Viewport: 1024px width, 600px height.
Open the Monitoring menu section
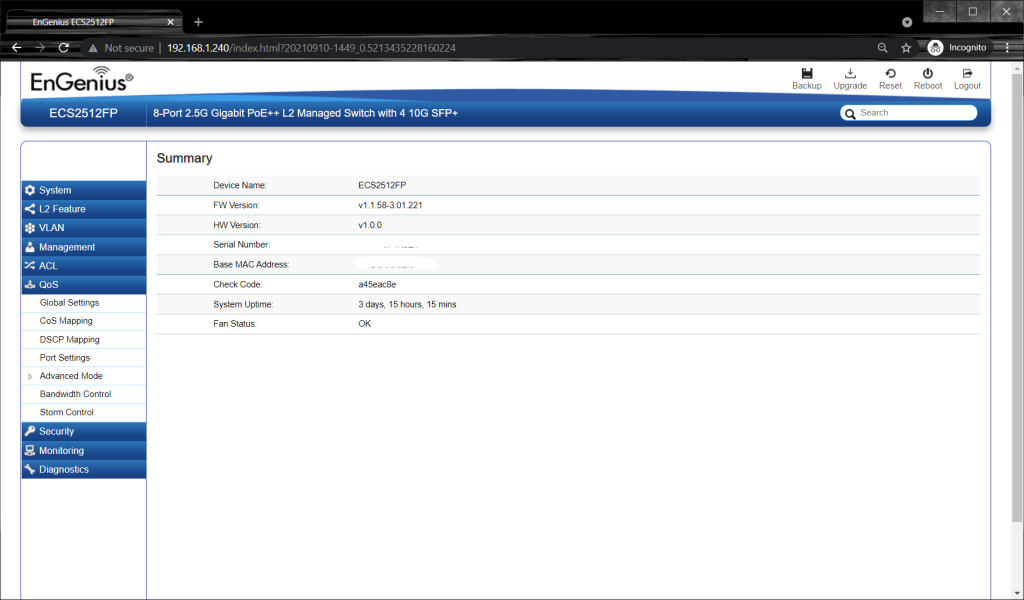84,450
